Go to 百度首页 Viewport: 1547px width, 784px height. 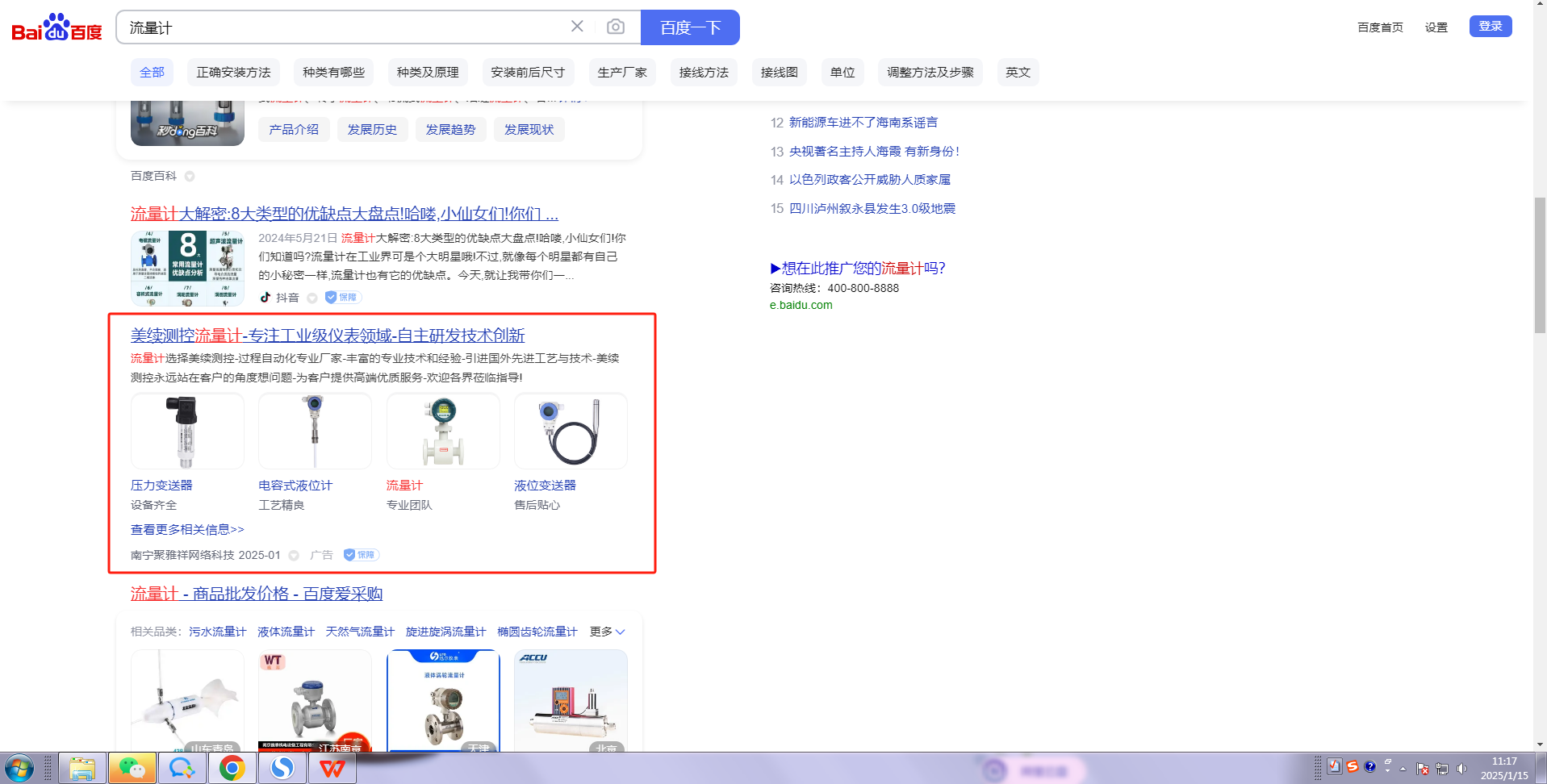click(1380, 27)
